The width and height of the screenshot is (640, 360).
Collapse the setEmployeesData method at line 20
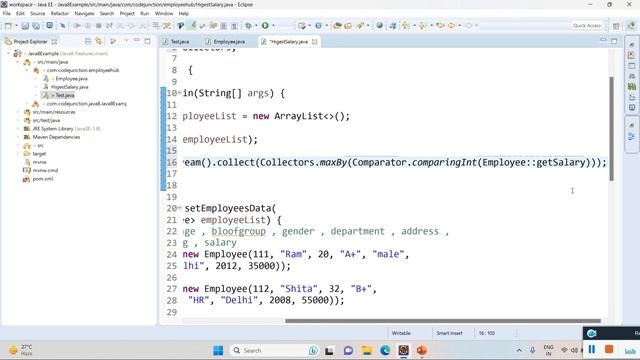pyautogui.click(x=180, y=208)
